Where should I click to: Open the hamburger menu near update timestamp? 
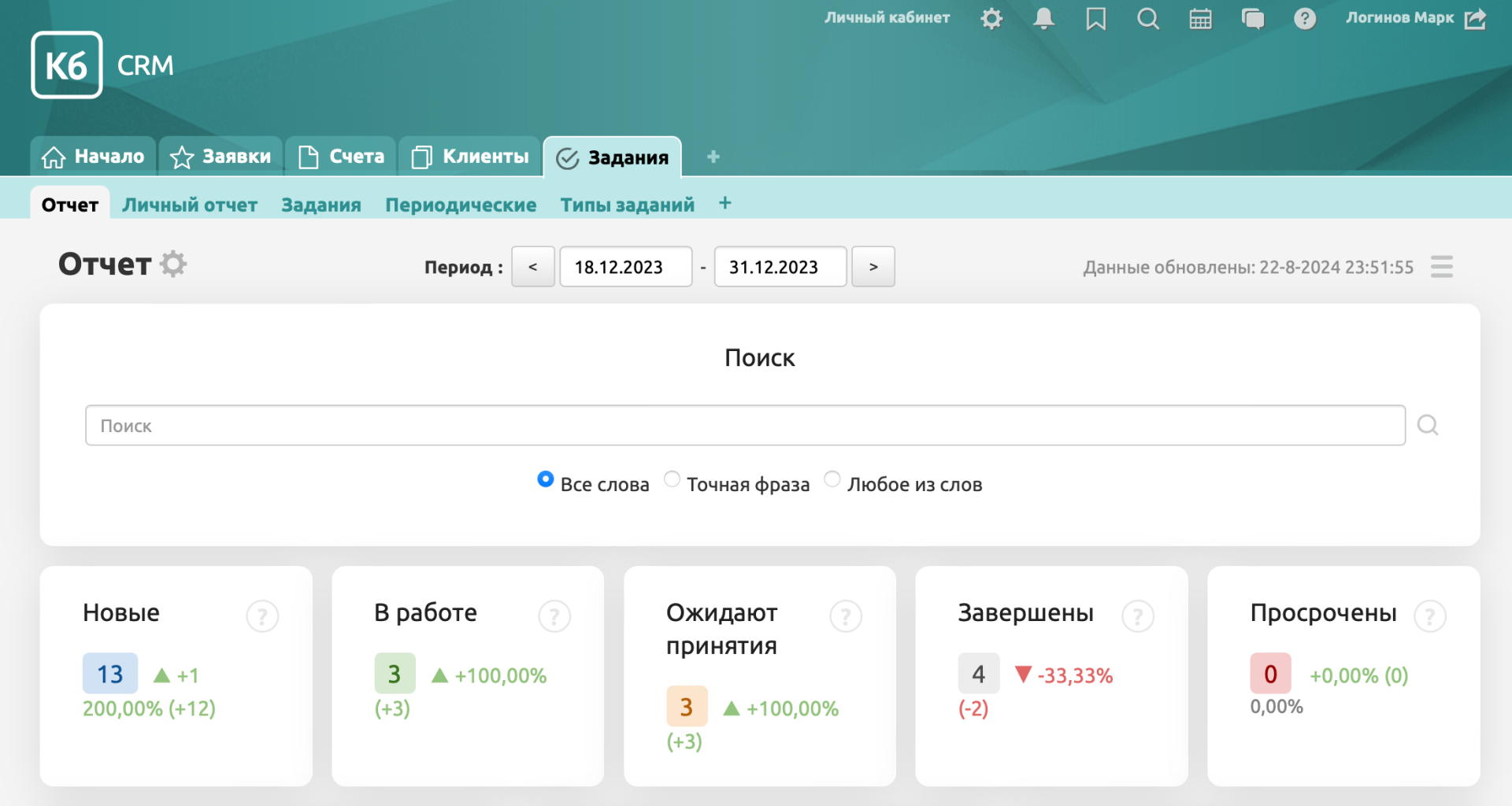pos(1441,267)
